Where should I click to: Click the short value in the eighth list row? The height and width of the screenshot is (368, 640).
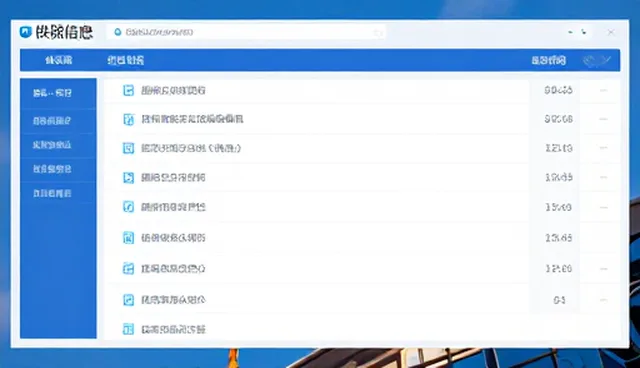[559, 300]
